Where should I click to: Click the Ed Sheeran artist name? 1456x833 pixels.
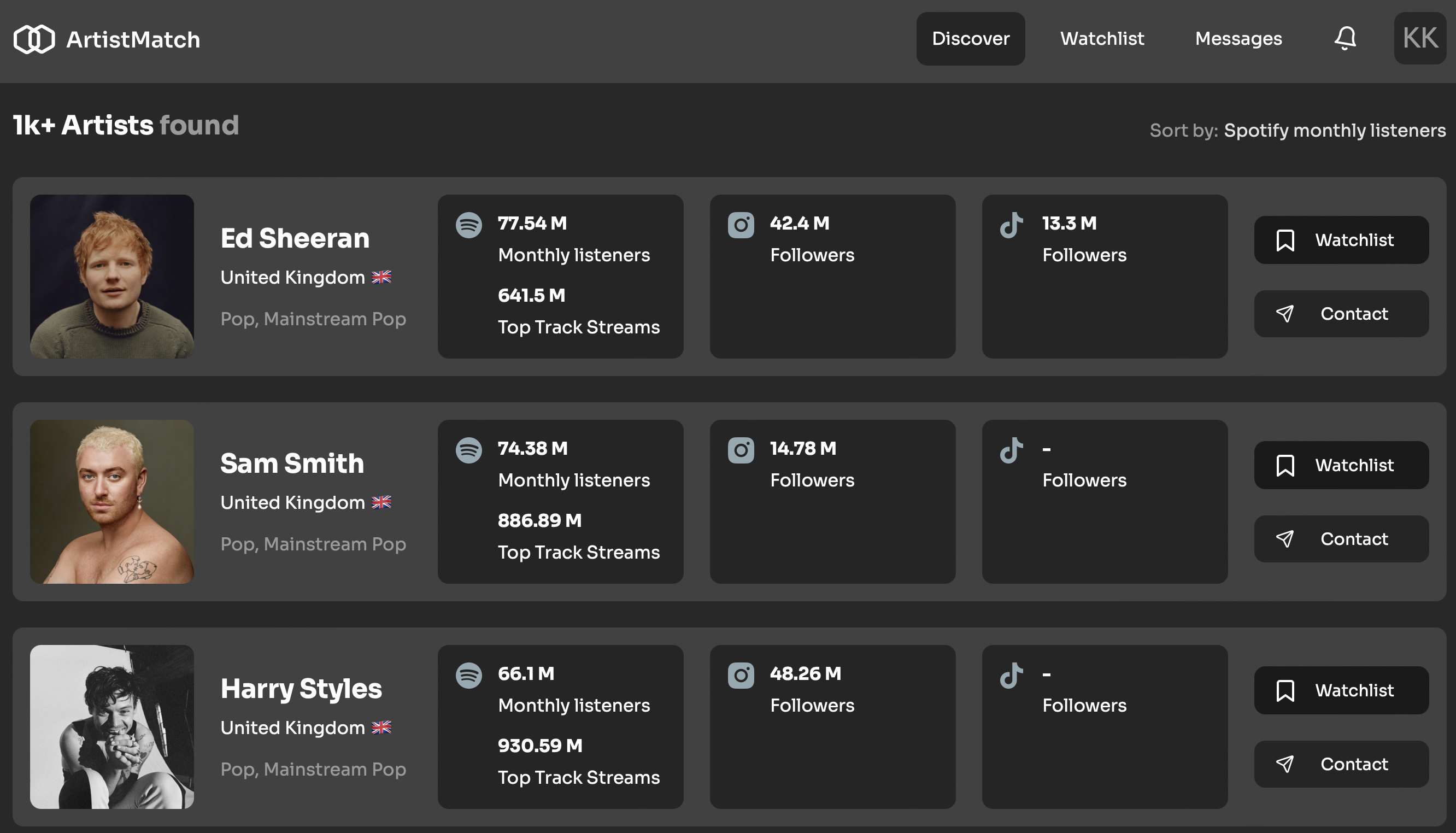[295, 238]
